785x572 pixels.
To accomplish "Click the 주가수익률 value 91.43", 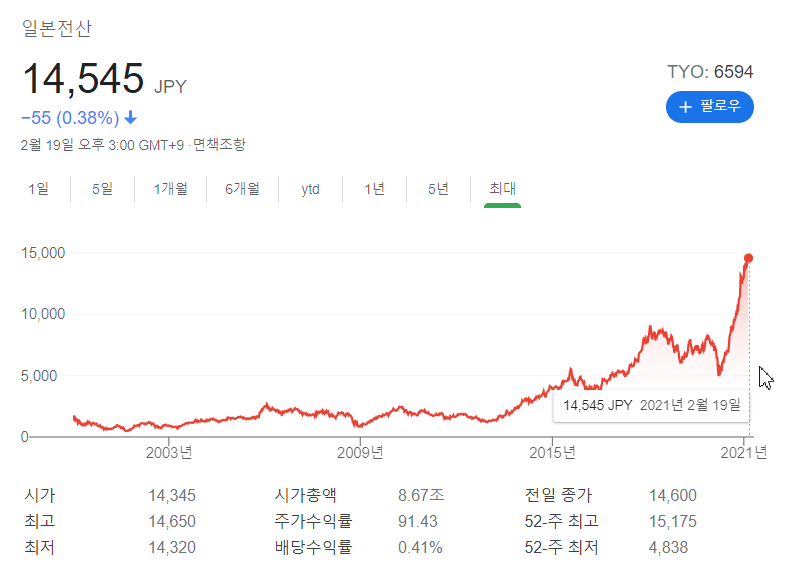I will tap(418, 521).
